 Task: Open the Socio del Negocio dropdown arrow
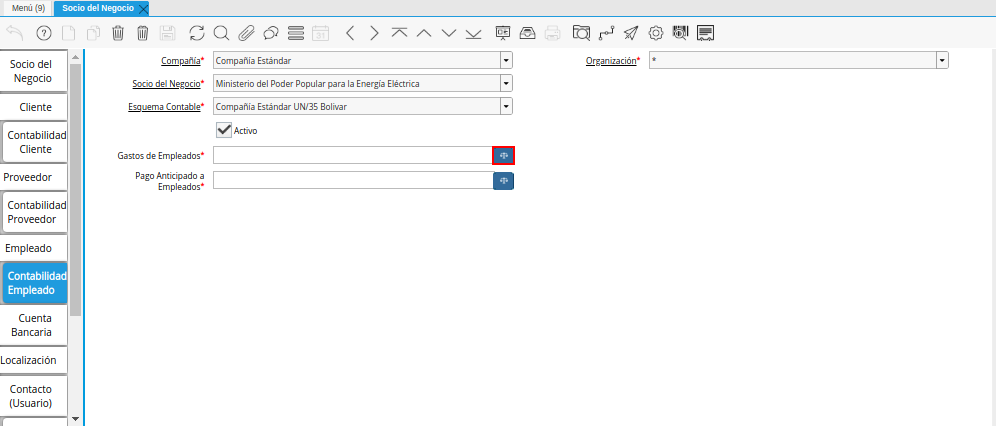tap(506, 84)
